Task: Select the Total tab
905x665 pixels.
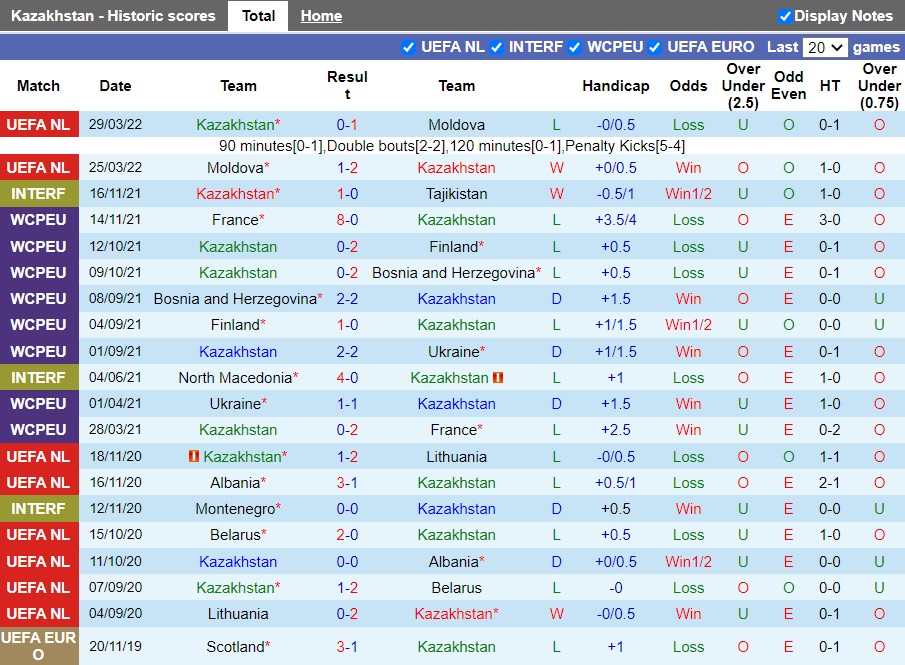Action: click(x=258, y=16)
